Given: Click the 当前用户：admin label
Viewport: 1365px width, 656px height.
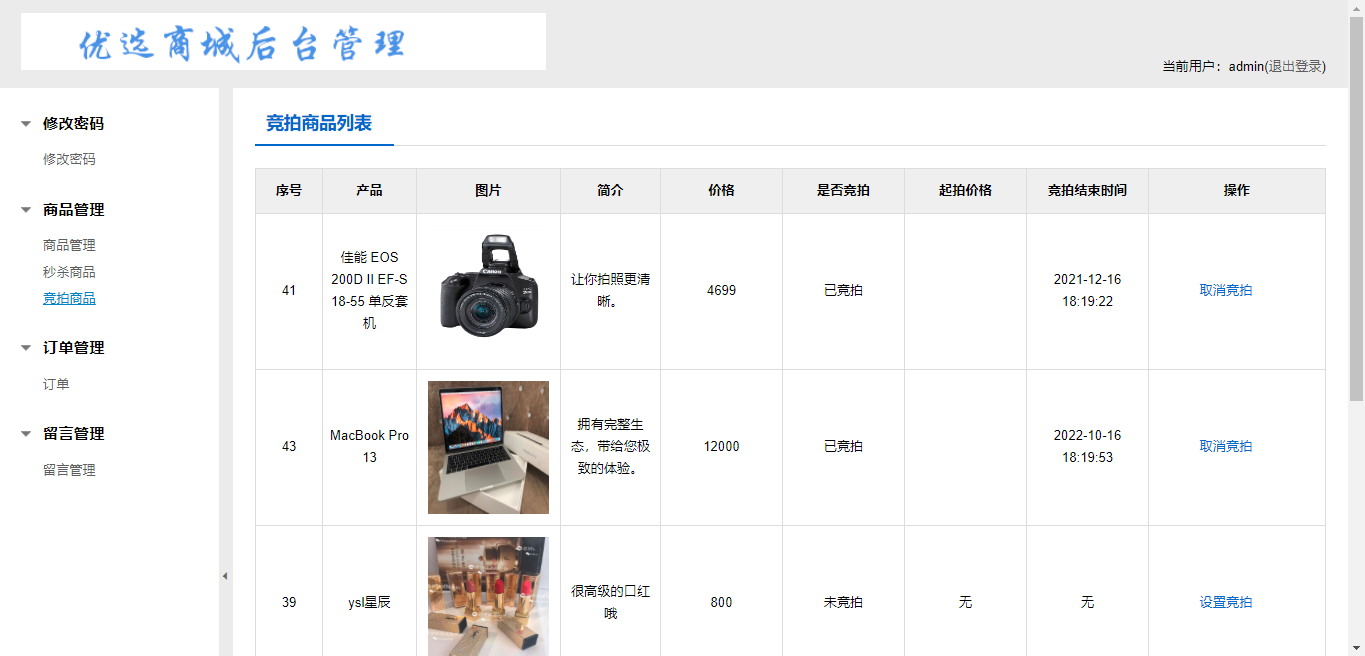Looking at the screenshot, I should pyautogui.click(x=1213, y=66).
